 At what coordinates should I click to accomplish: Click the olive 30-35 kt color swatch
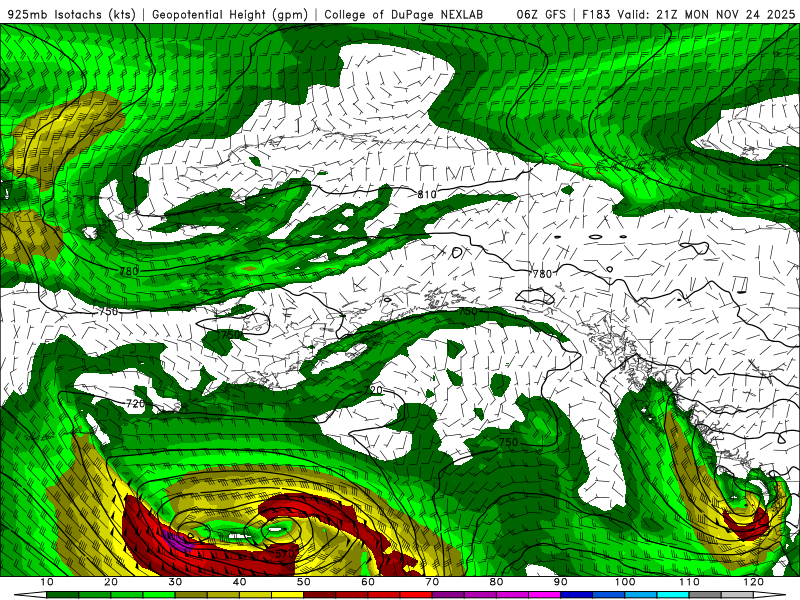pyautogui.click(x=191, y=595)
